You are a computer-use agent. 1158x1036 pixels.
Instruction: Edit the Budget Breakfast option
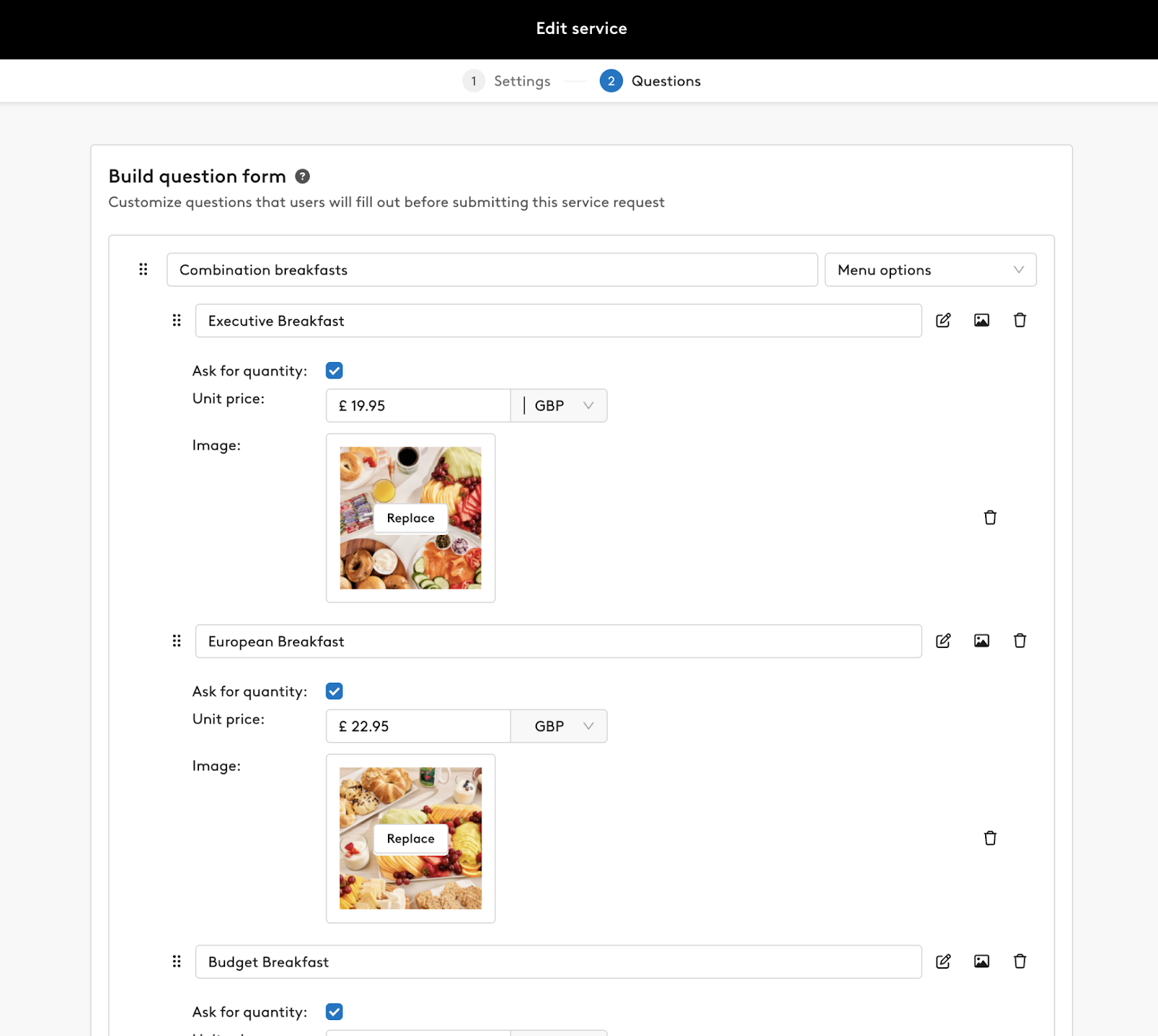[943, 961]
